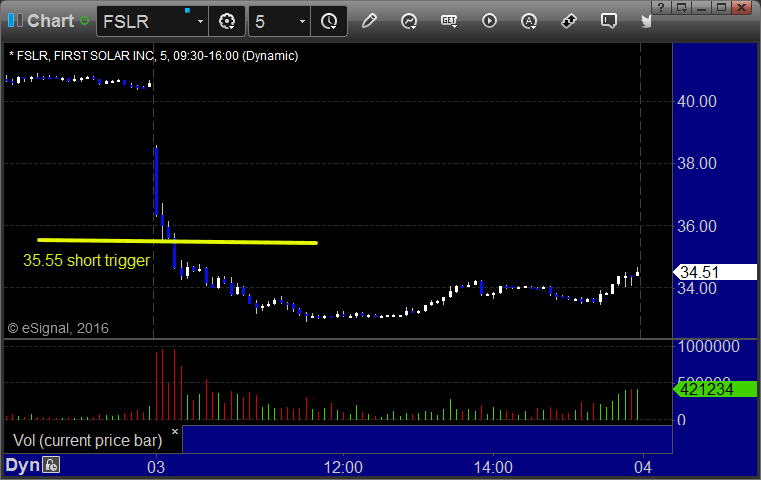
Task: Click the 1000000 volume axis label
Action: click(x=709, y=347)
